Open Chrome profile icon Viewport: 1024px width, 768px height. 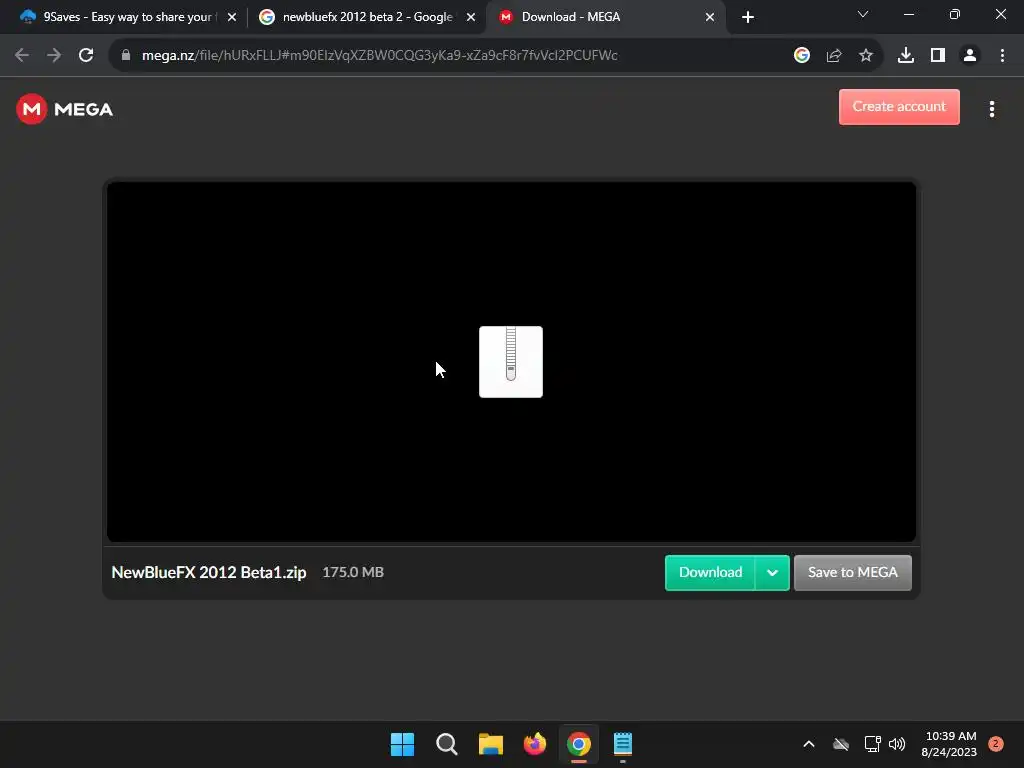coord(970,56)
